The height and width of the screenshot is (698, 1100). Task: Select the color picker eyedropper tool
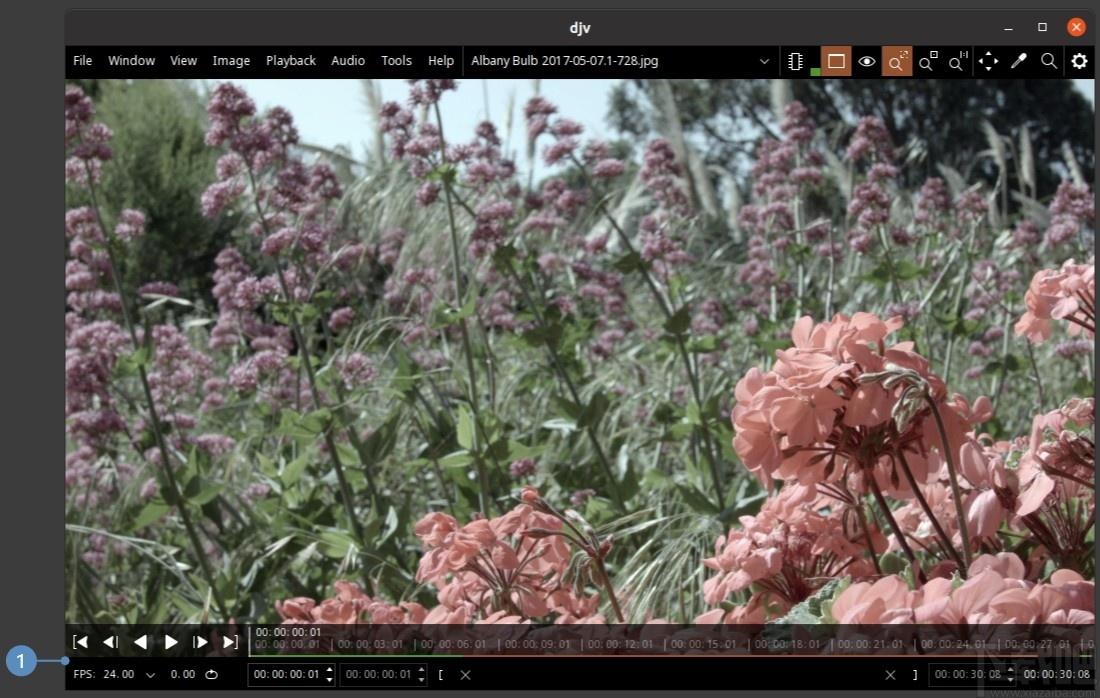(x=1019, y=61)
